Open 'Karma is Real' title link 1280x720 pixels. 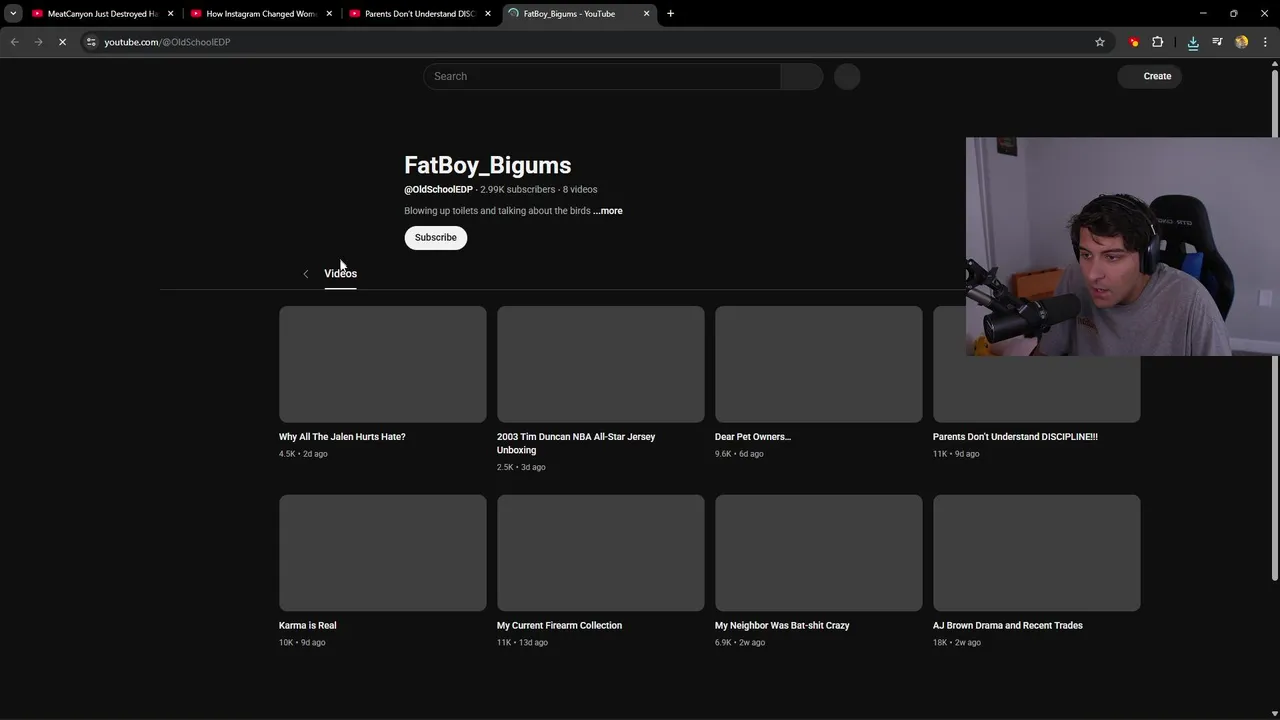tap(308, 626)
